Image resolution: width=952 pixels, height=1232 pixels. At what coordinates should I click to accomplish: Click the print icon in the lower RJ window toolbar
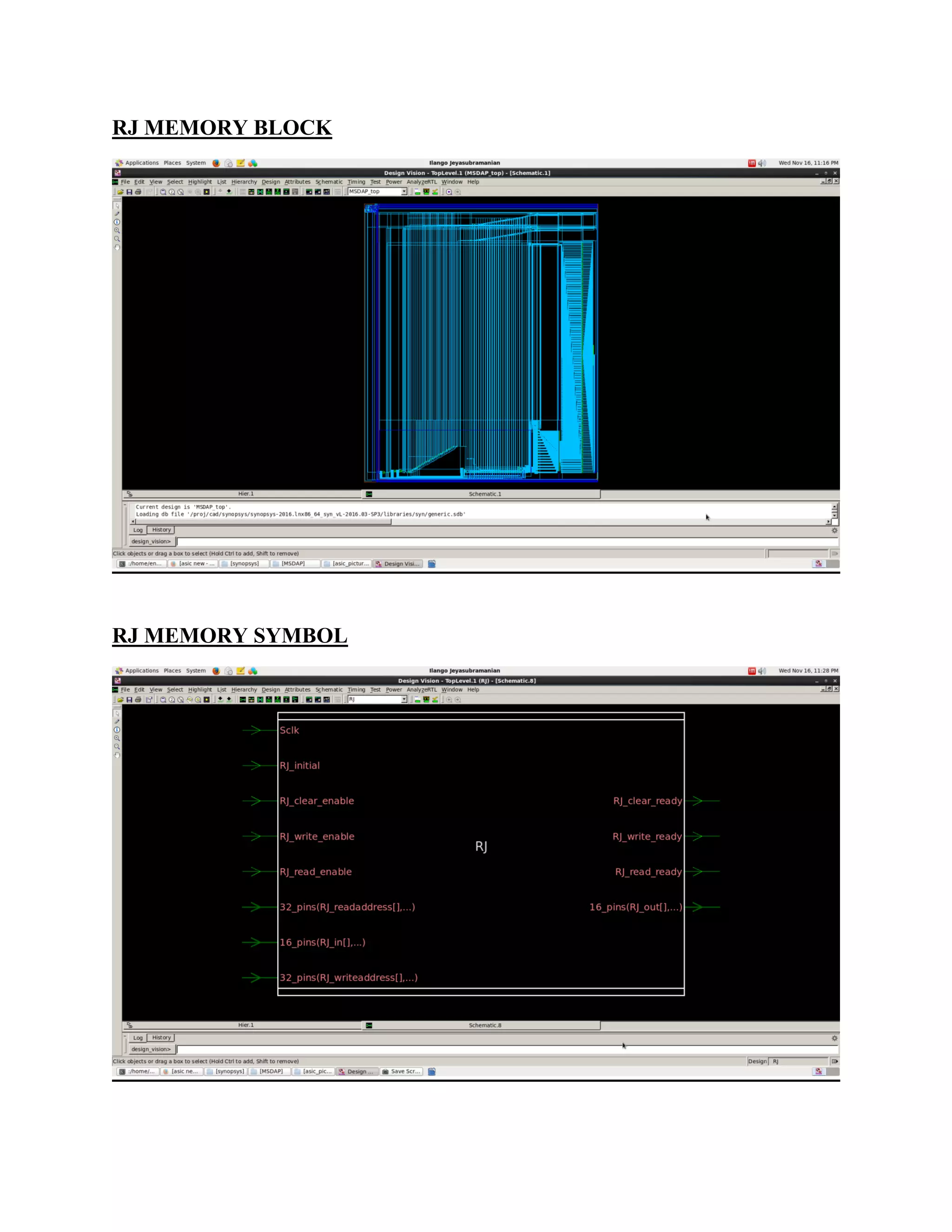[x=138, y=700]
